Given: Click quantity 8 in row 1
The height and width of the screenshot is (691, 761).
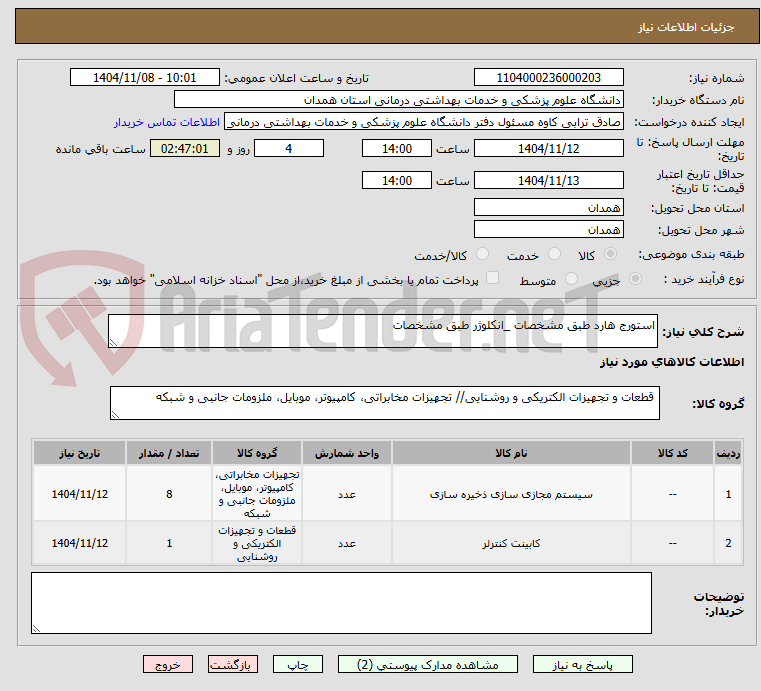Looking at the screenshot, I should pyautogui.click(x=169, y=494).
